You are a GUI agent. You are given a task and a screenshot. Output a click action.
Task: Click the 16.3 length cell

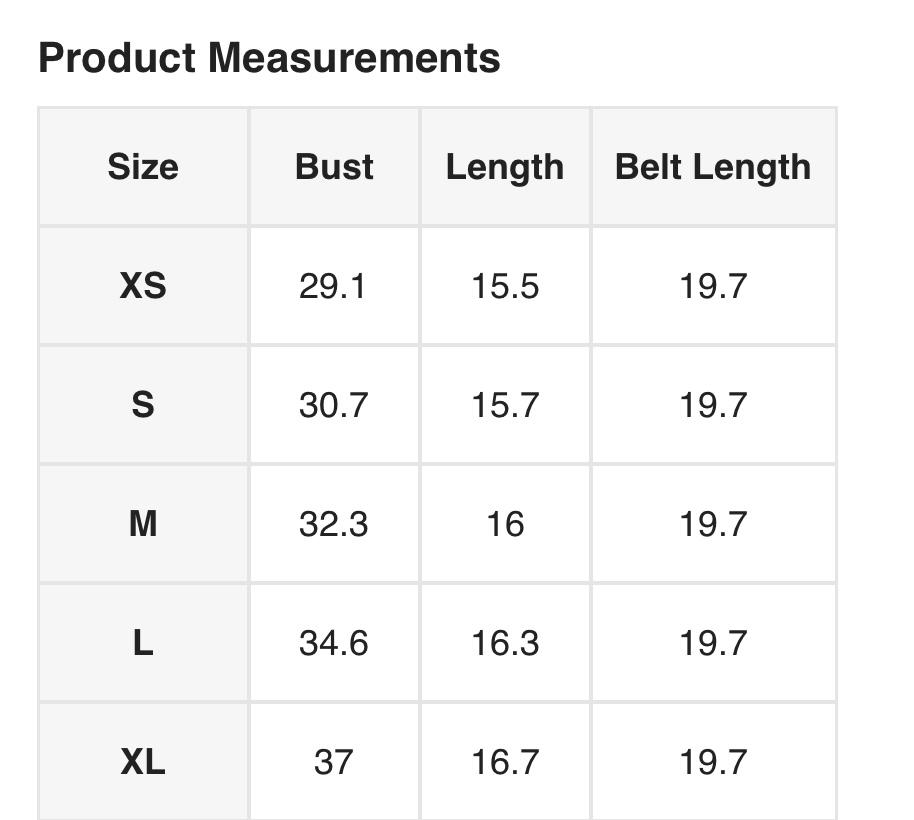click(505, 643)
